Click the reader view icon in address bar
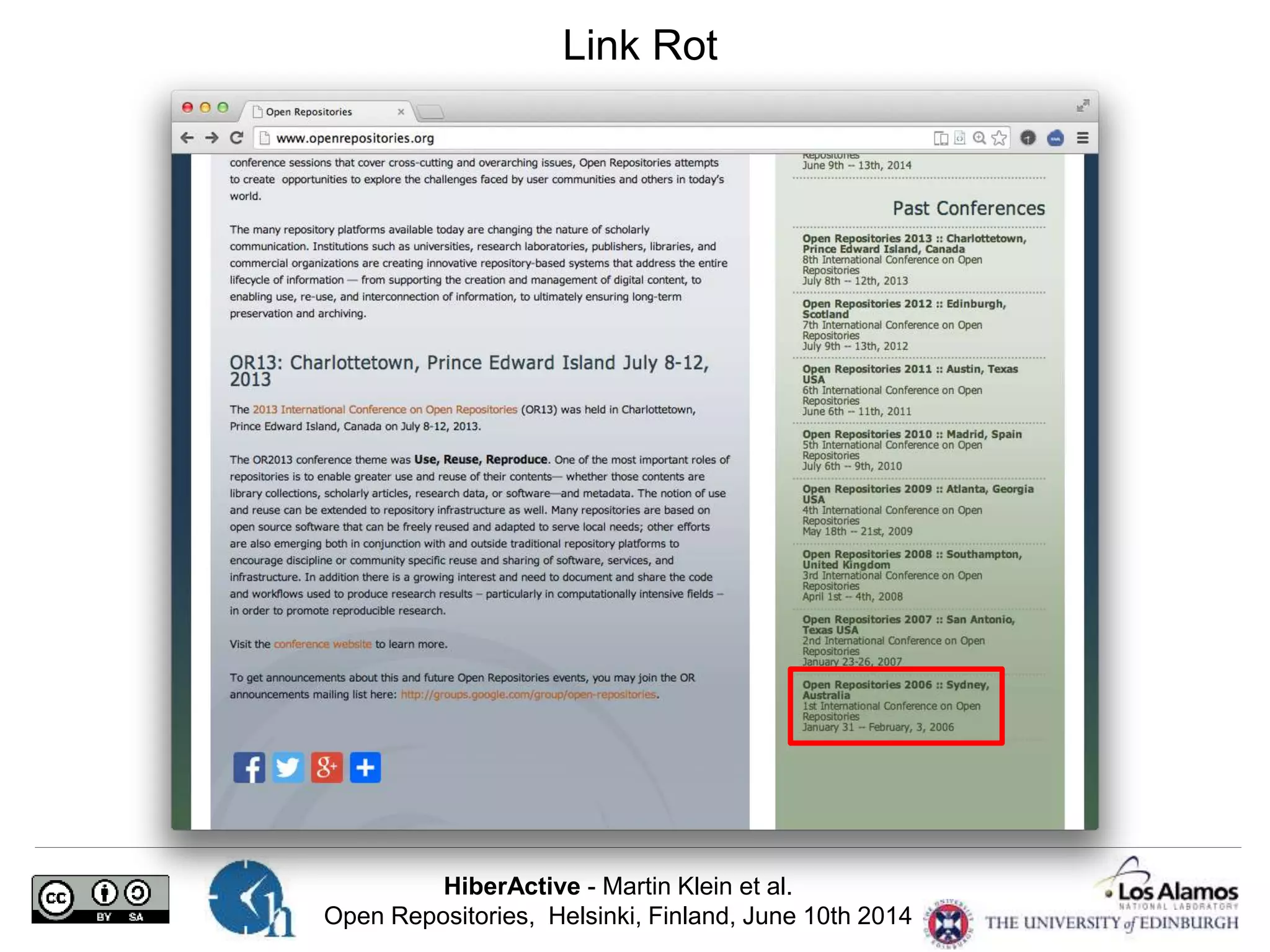The width and height of the screenshot is (1270, 952). 941,138
